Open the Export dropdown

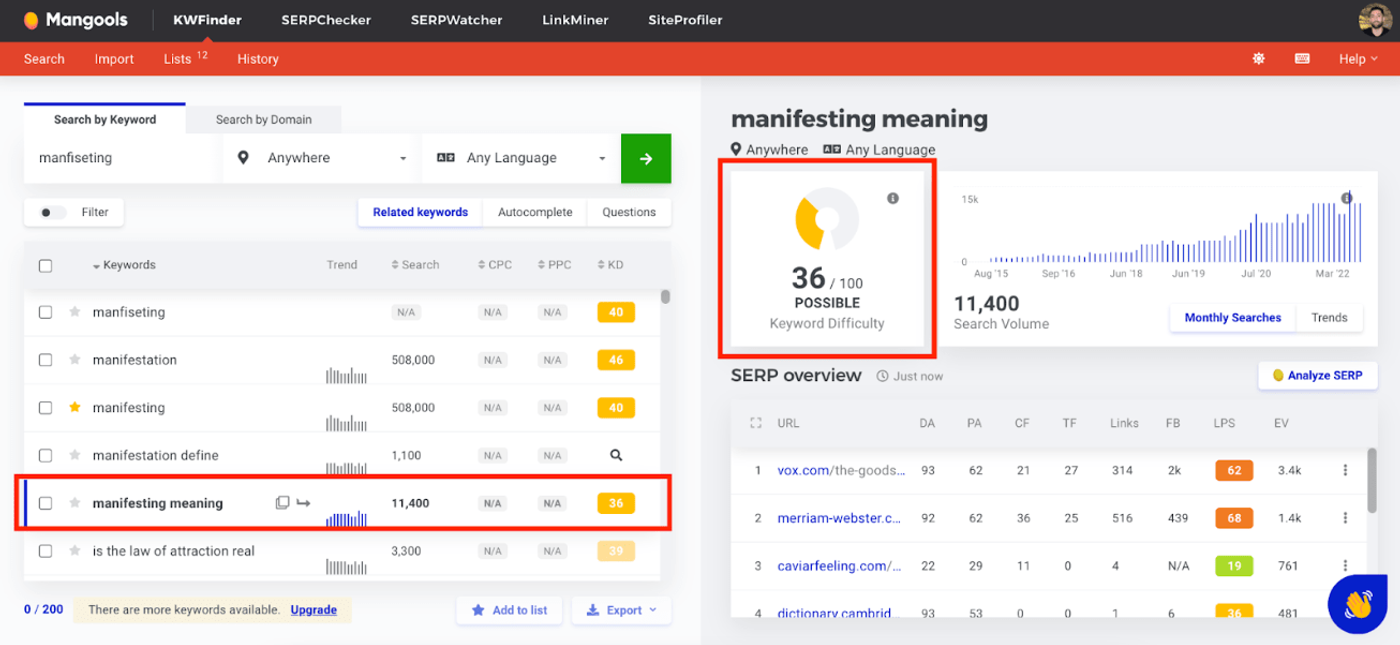click(x=621, y=610)
